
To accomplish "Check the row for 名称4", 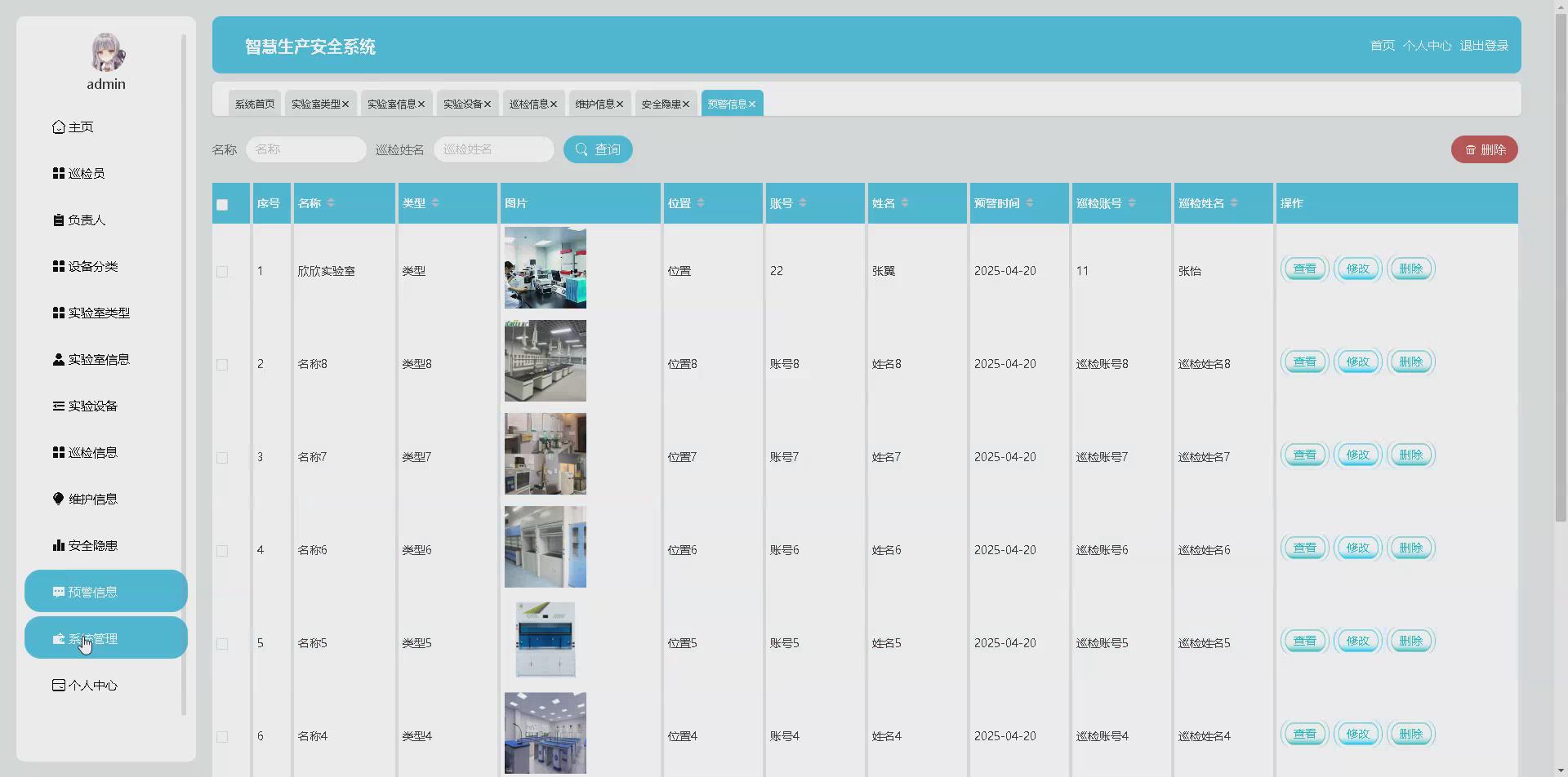I will click(x=222, y=737).
